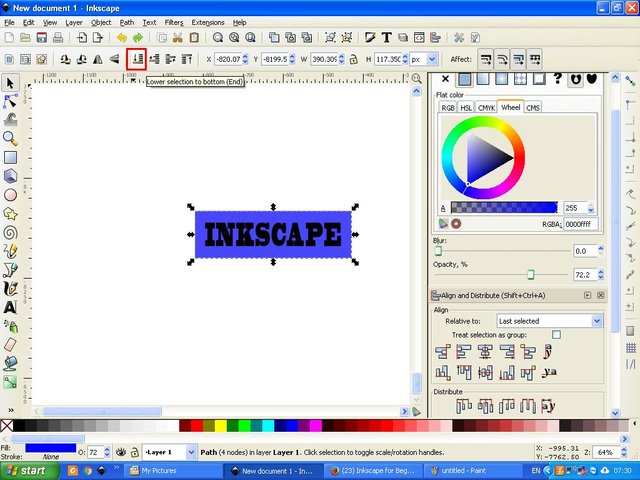Image resolution: width=640 pixels, height=480 pixels.
Task: Select the Star polygon tool
Action: tap(10, 214)
